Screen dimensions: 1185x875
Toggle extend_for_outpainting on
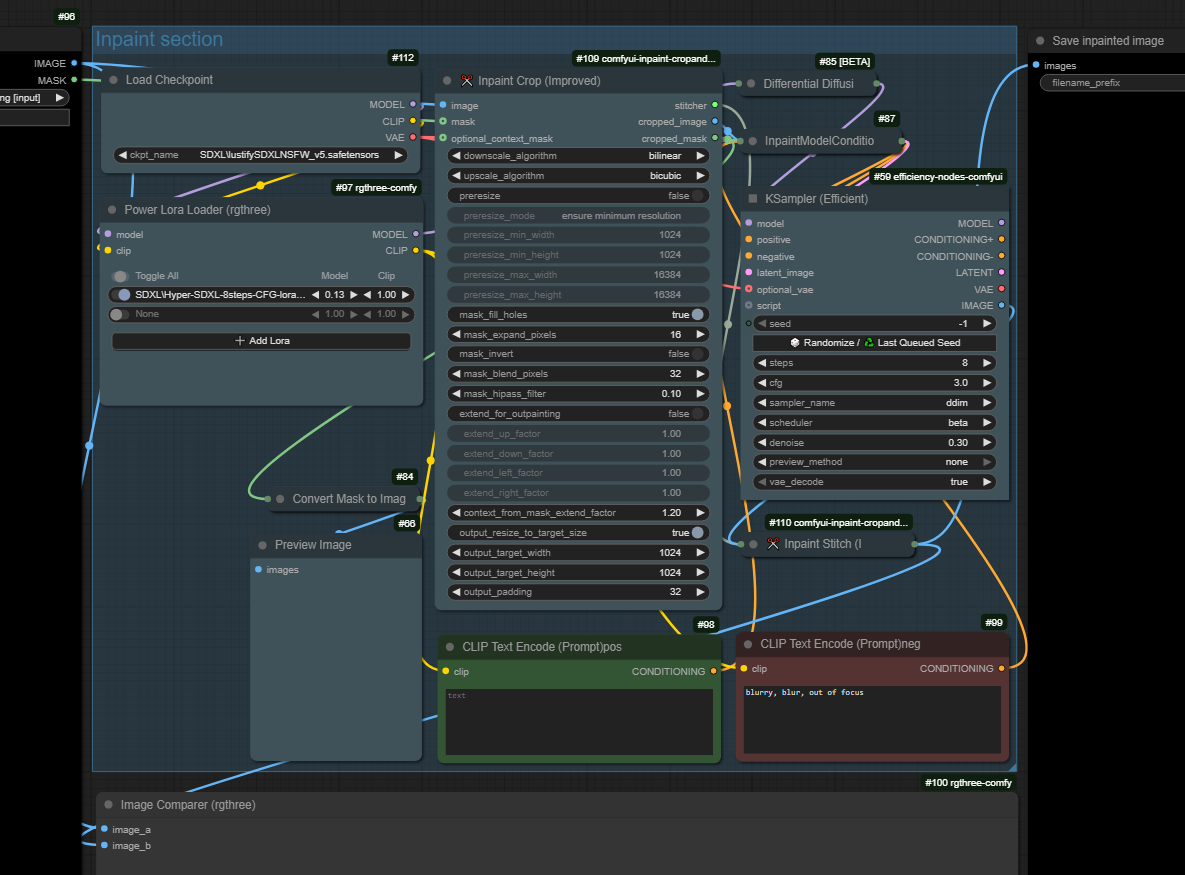click(698, 414)
